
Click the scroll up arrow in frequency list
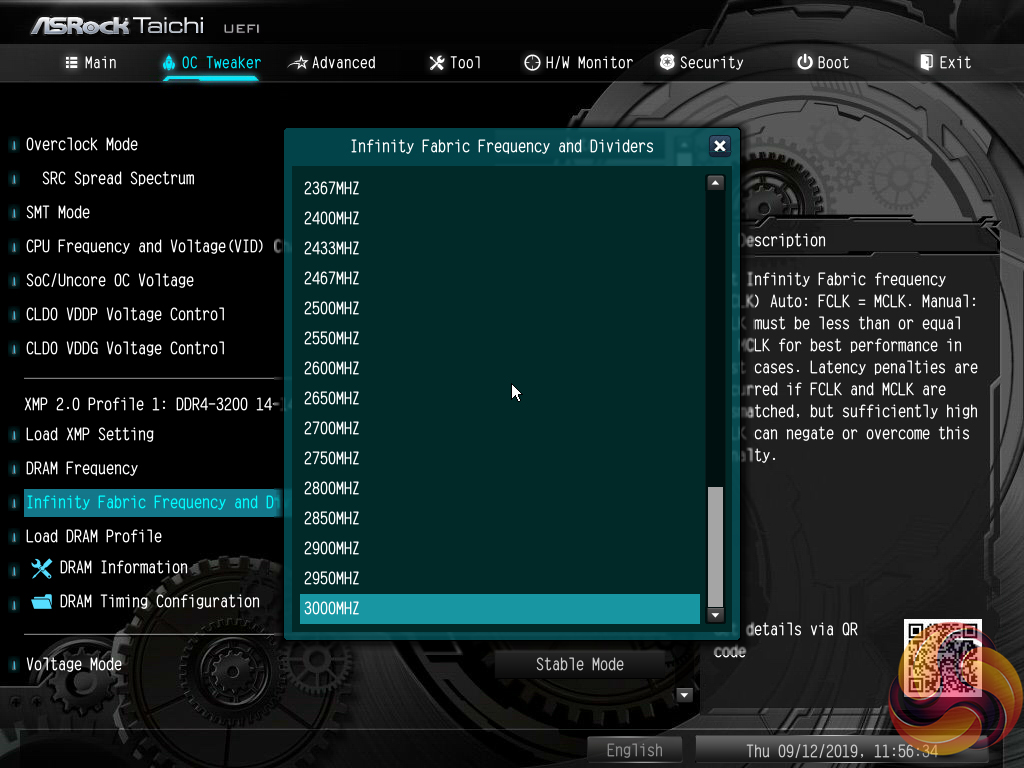tap(715, 183)
